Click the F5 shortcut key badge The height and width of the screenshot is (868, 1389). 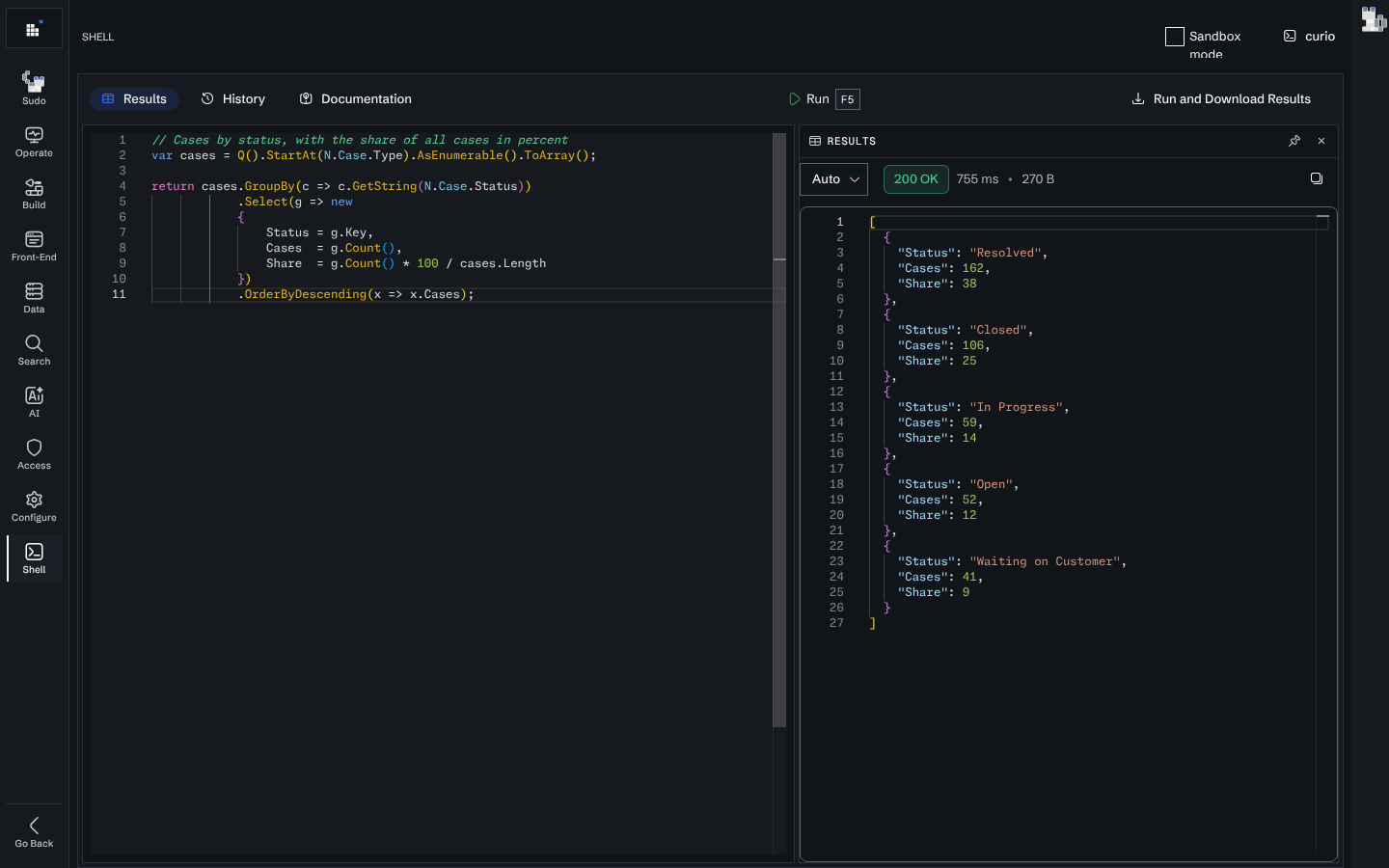click(848, 99)
